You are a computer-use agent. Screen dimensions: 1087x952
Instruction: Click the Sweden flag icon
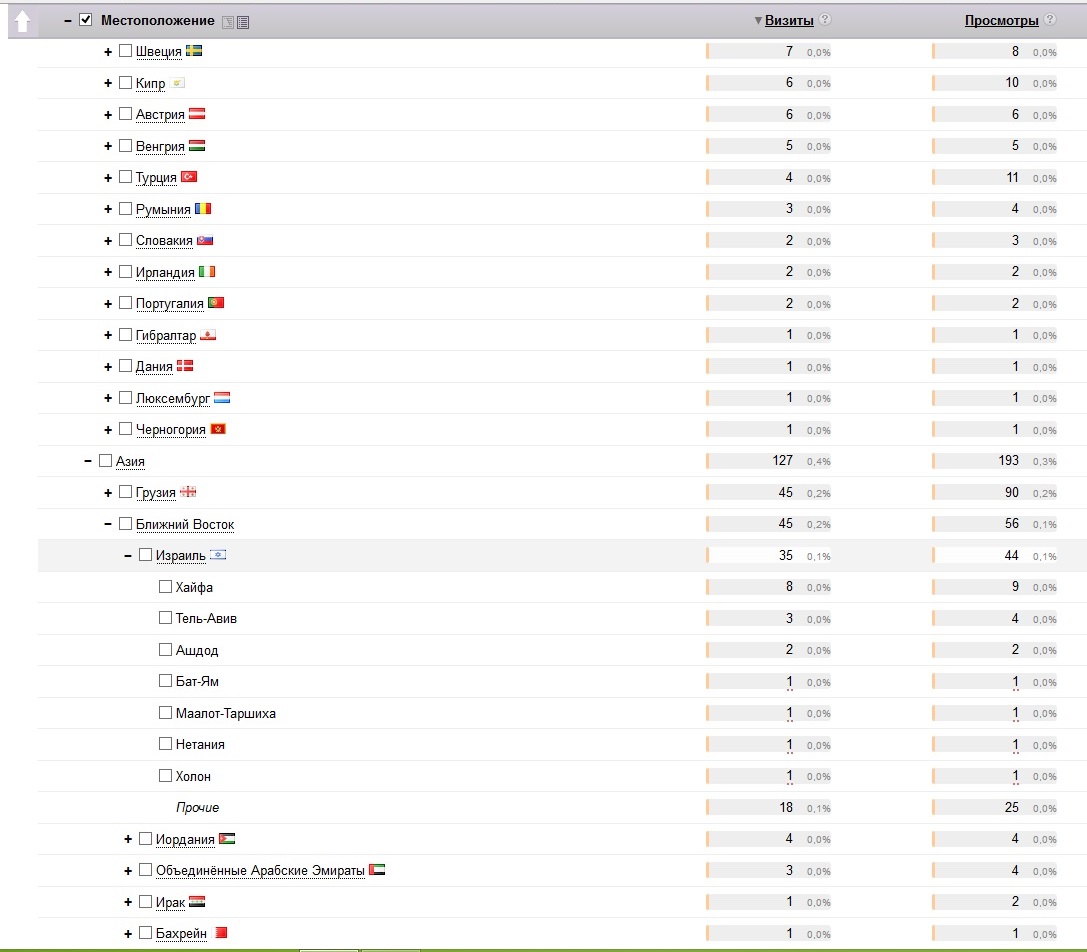pyautogui.click(x=194, y=51)
